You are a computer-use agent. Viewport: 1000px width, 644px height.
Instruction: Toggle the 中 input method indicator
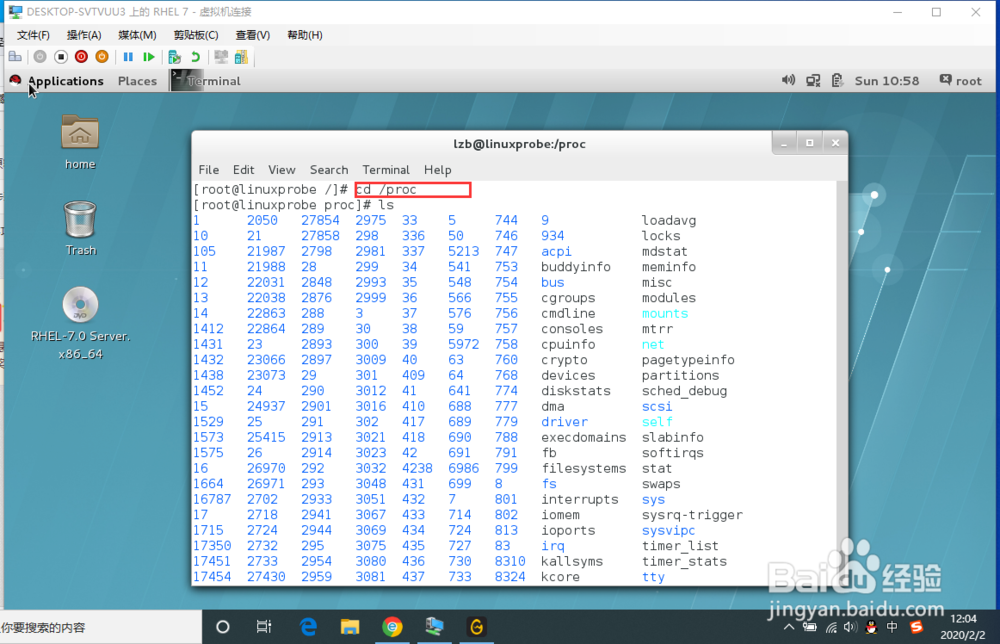click(892, 627)
